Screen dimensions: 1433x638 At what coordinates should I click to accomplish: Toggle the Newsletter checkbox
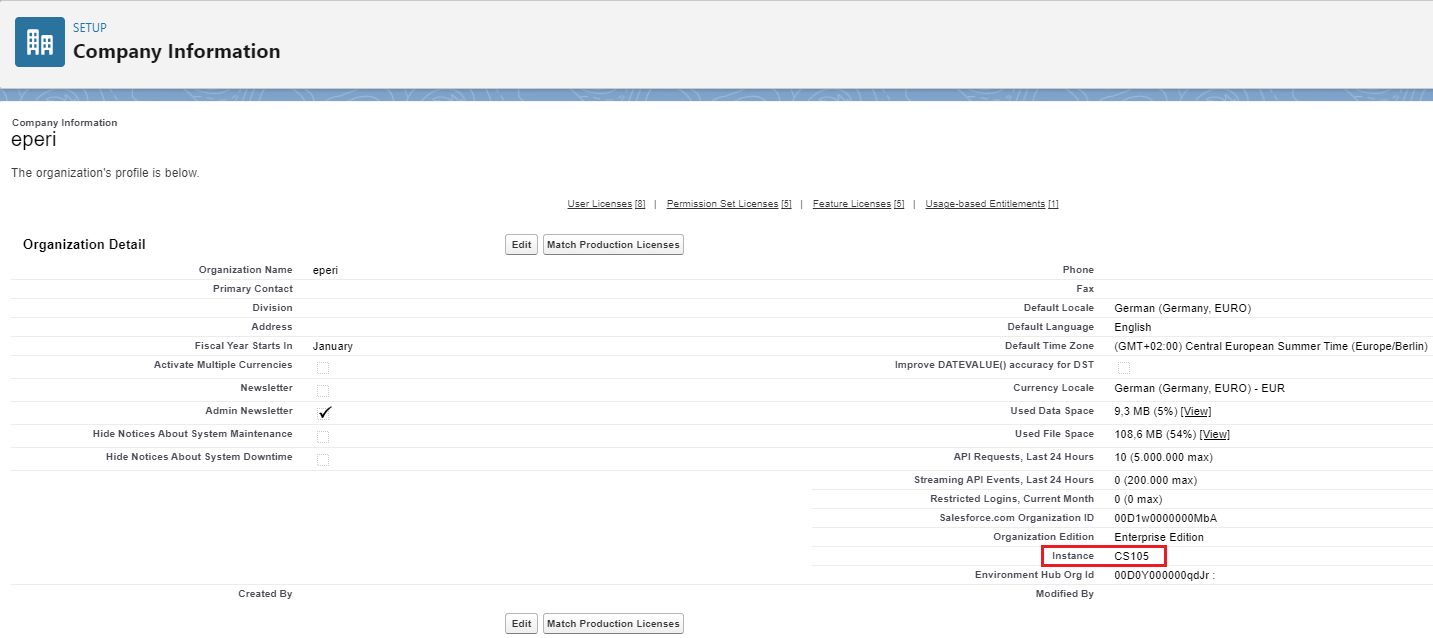[x=323, y=390]
